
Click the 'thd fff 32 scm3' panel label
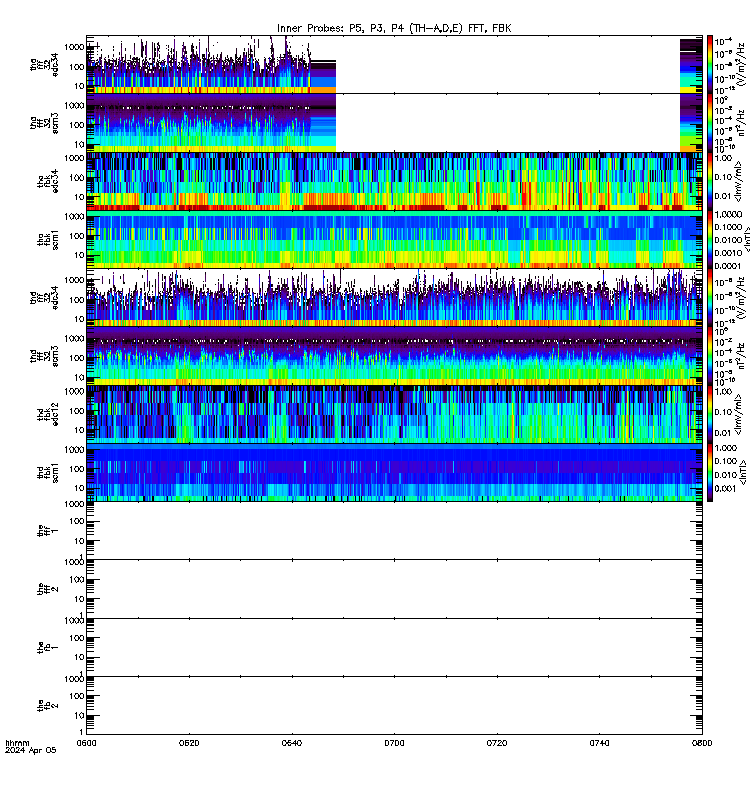tap(44, 357)
